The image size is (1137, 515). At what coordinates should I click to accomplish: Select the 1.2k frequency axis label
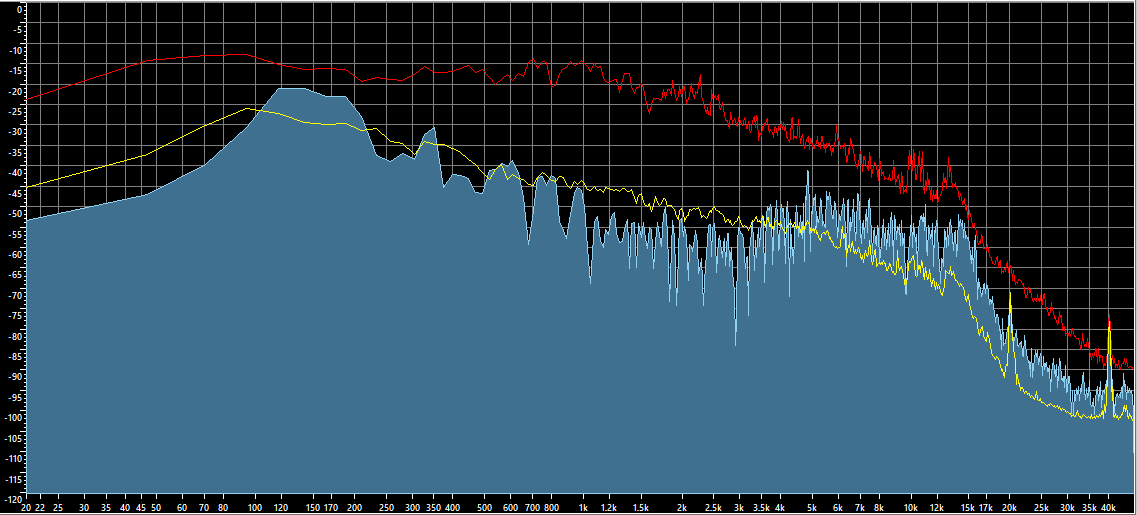coord(609,508)
